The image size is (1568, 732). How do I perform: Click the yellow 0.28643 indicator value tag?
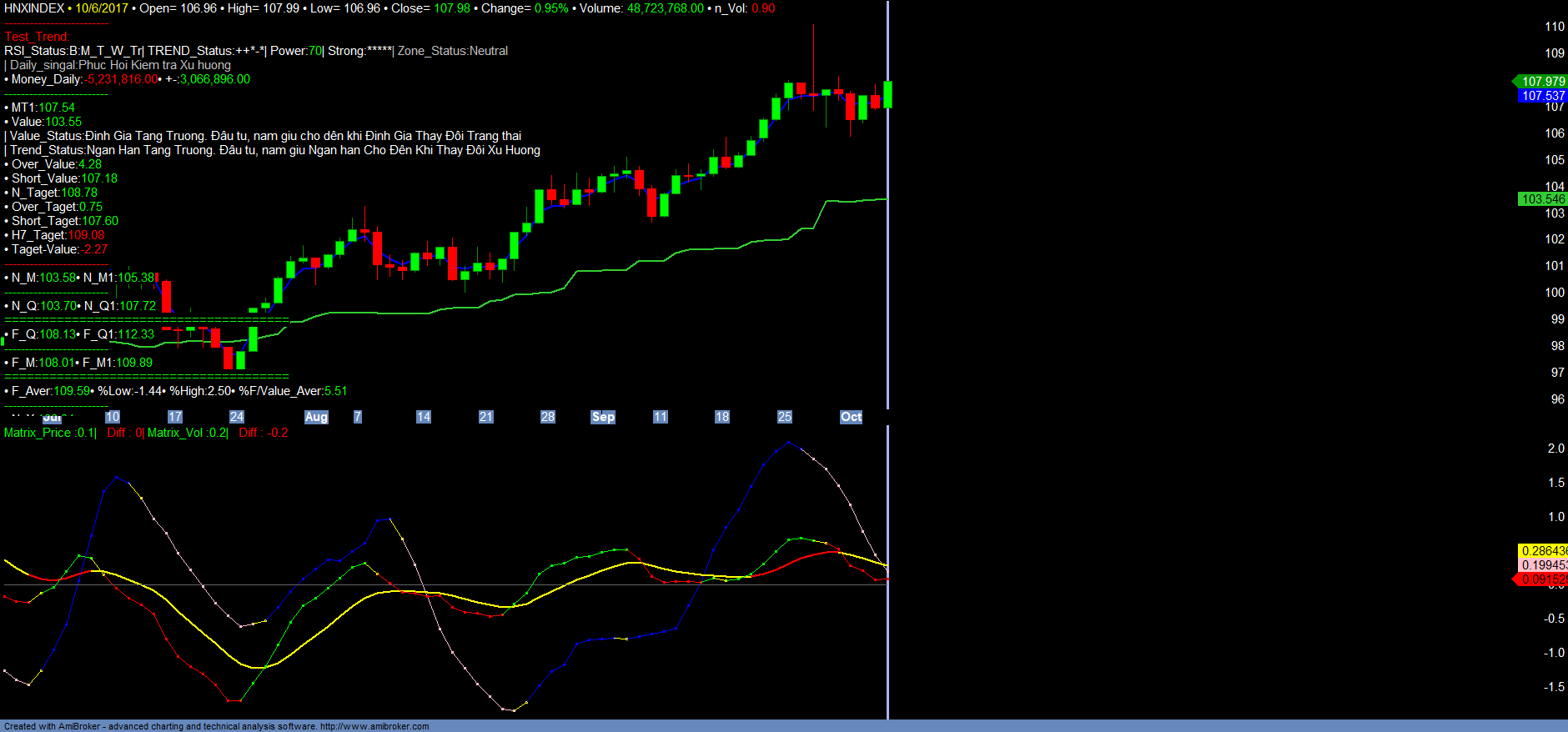coord(1542,551)
